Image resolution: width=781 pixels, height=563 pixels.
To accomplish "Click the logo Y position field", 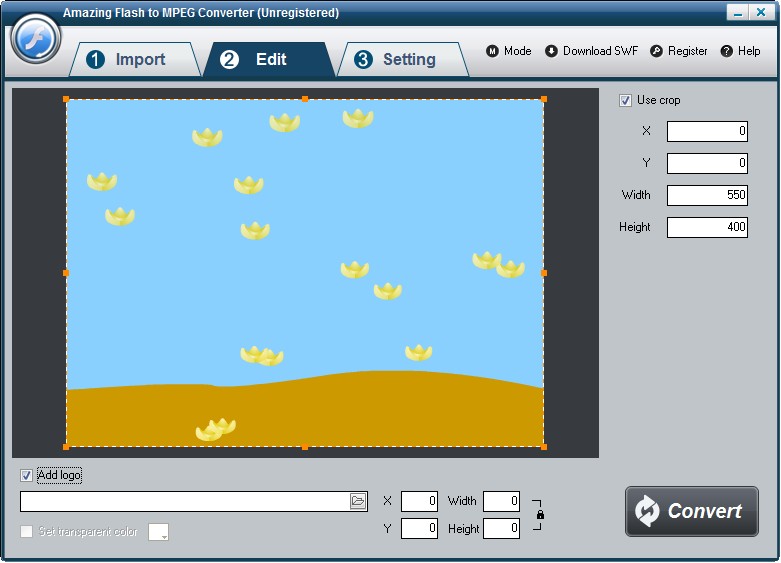I will click(x=419, y=529).
